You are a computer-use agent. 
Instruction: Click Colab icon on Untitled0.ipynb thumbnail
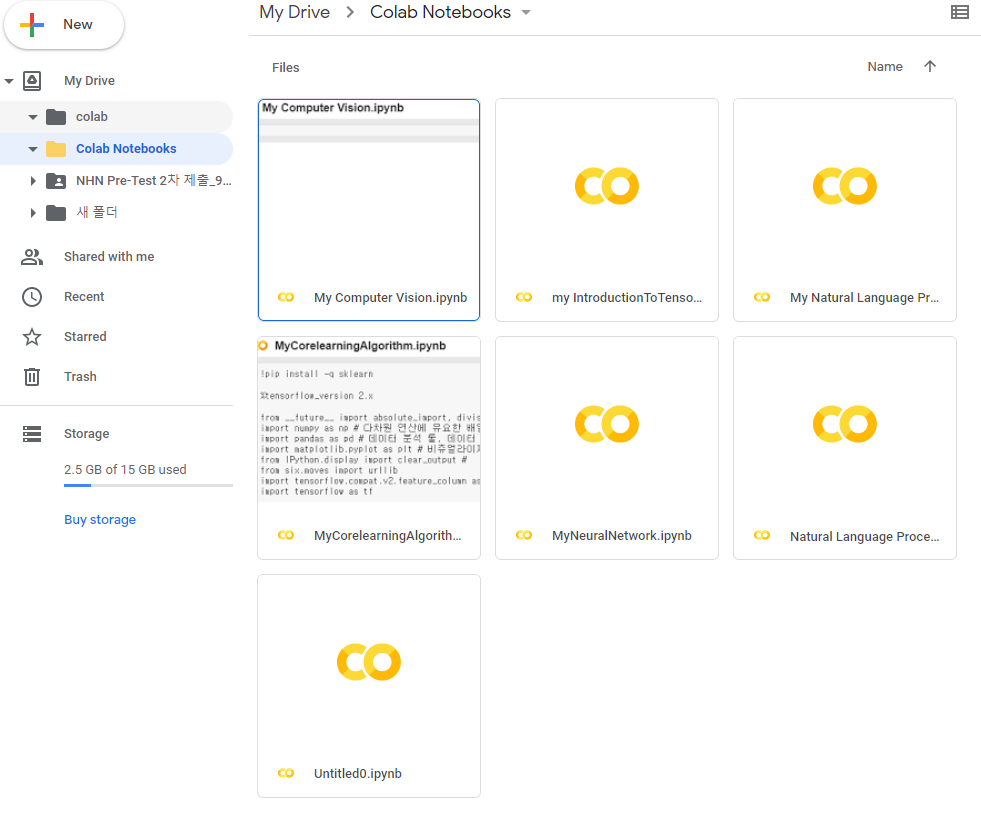[x=368, y=661]
